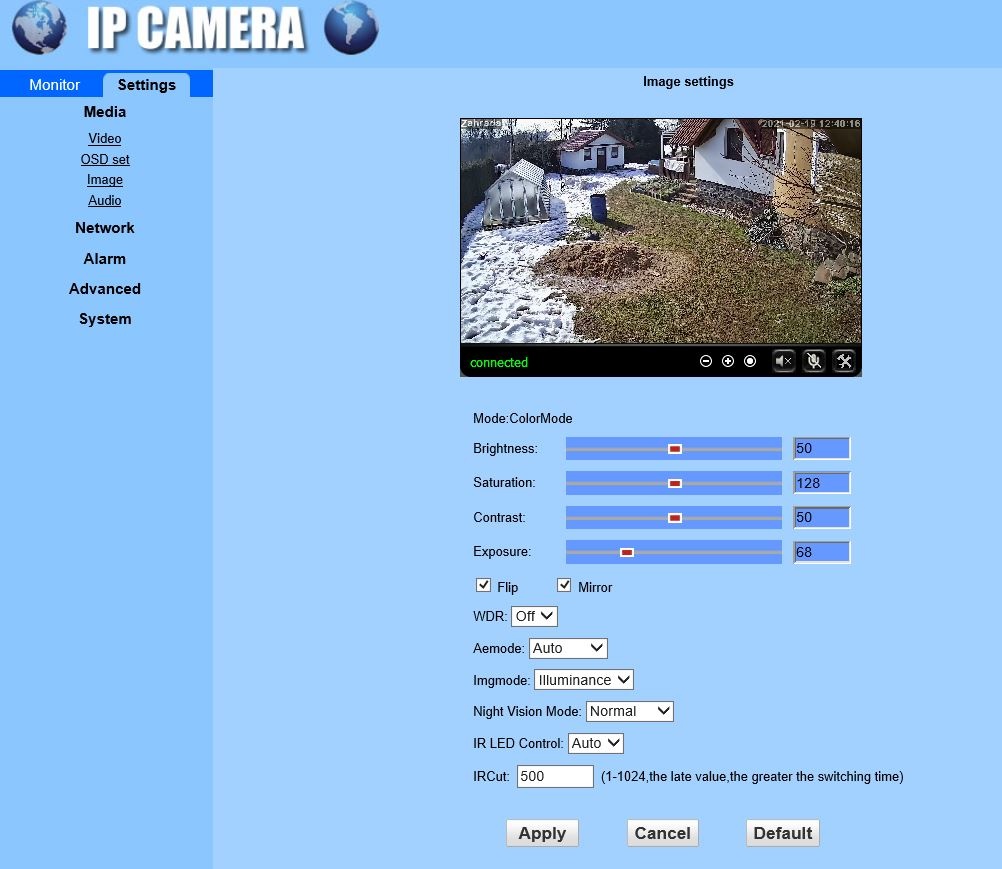
Task: Change the Night Vision Mode selection
Action: point(629,711)
